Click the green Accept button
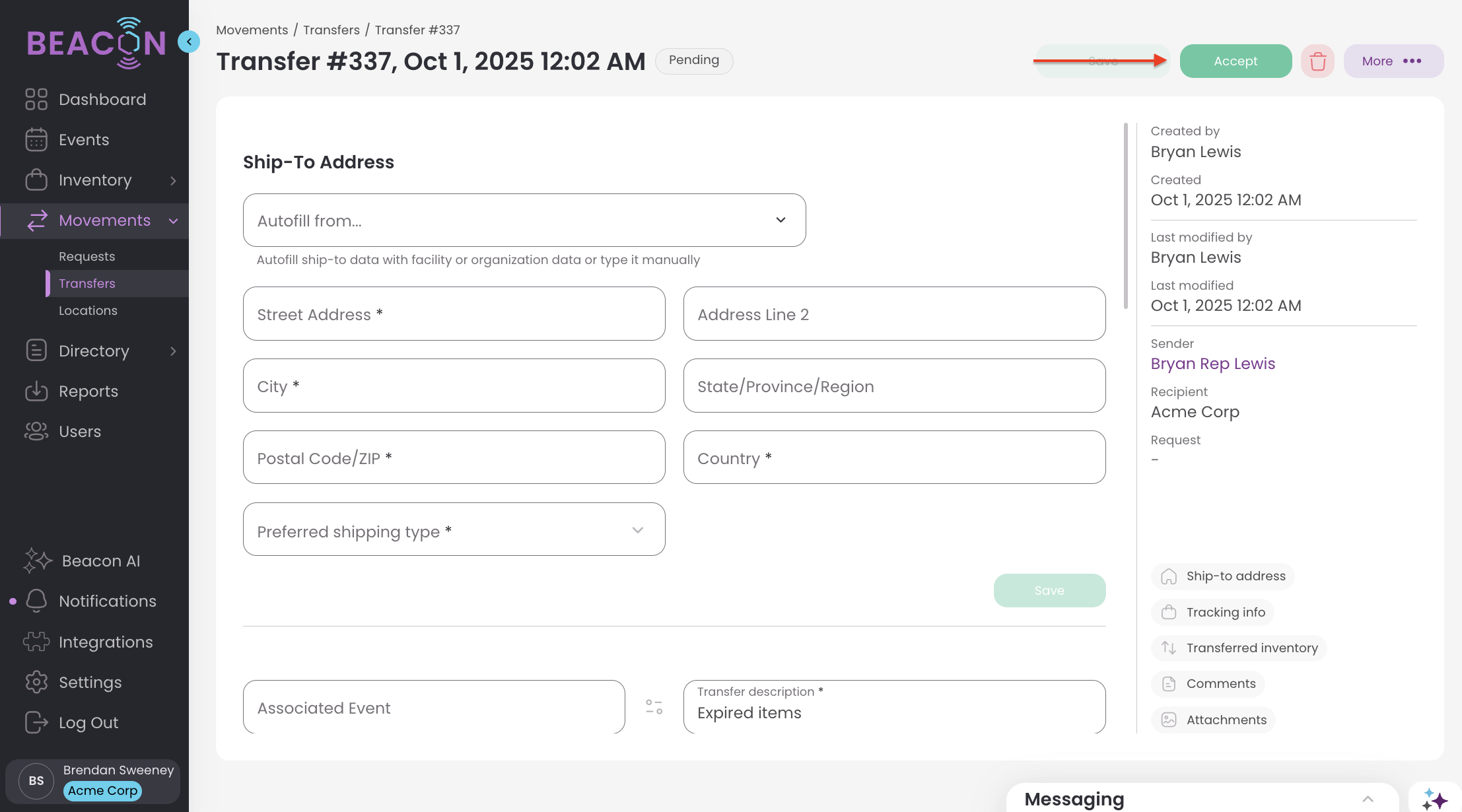The height and width of the screenshot is (812, 1462). click(1236, 61)
